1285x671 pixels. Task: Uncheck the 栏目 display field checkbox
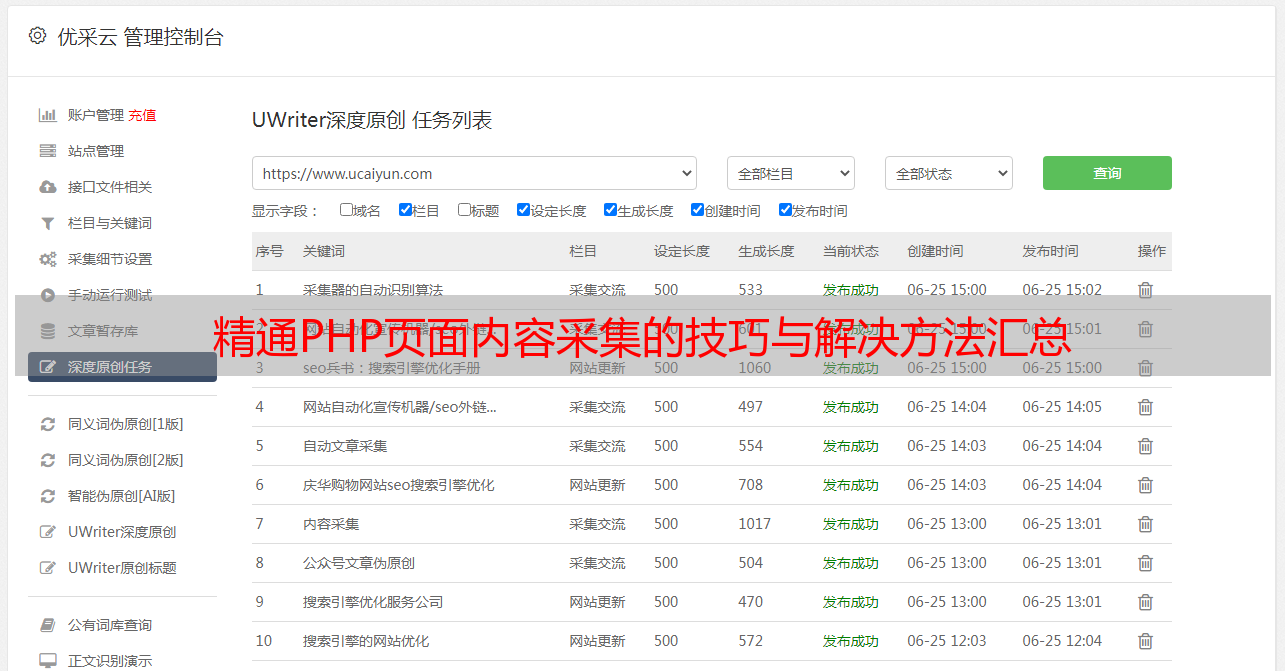(405, 210)
